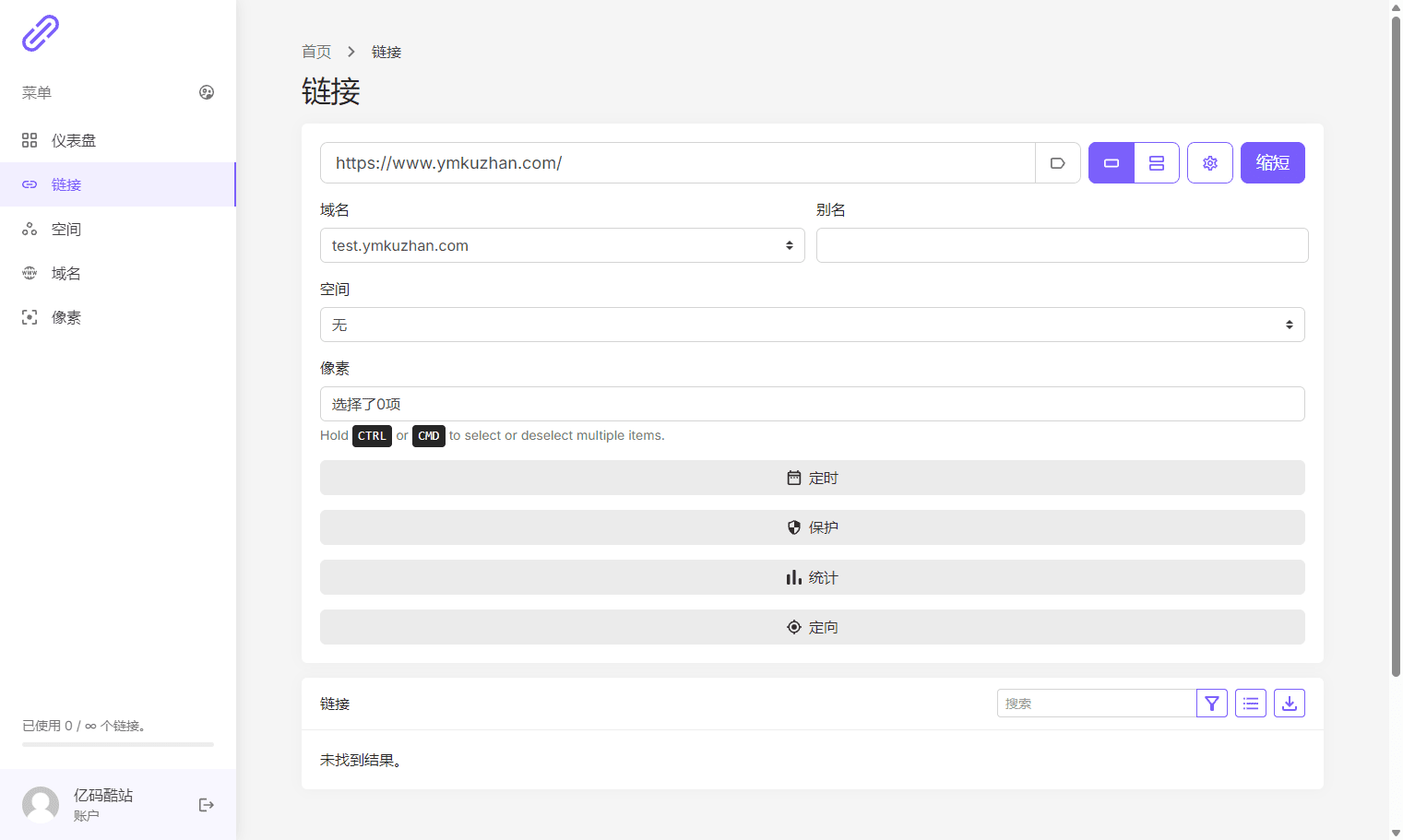
Task: Click the 链接 usage progress bar
Action: pos(118,744)
